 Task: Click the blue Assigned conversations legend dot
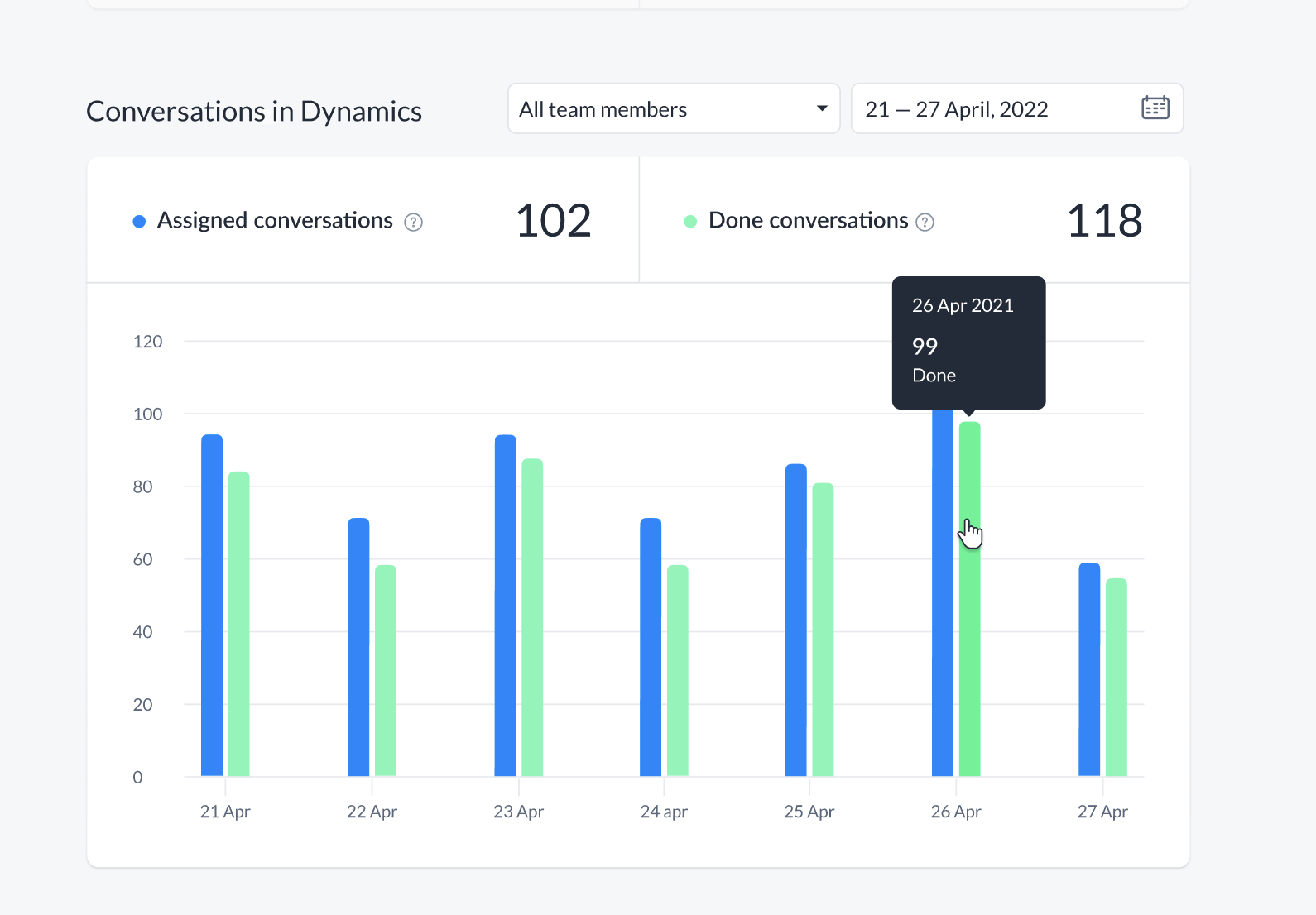tap(139, 222)
